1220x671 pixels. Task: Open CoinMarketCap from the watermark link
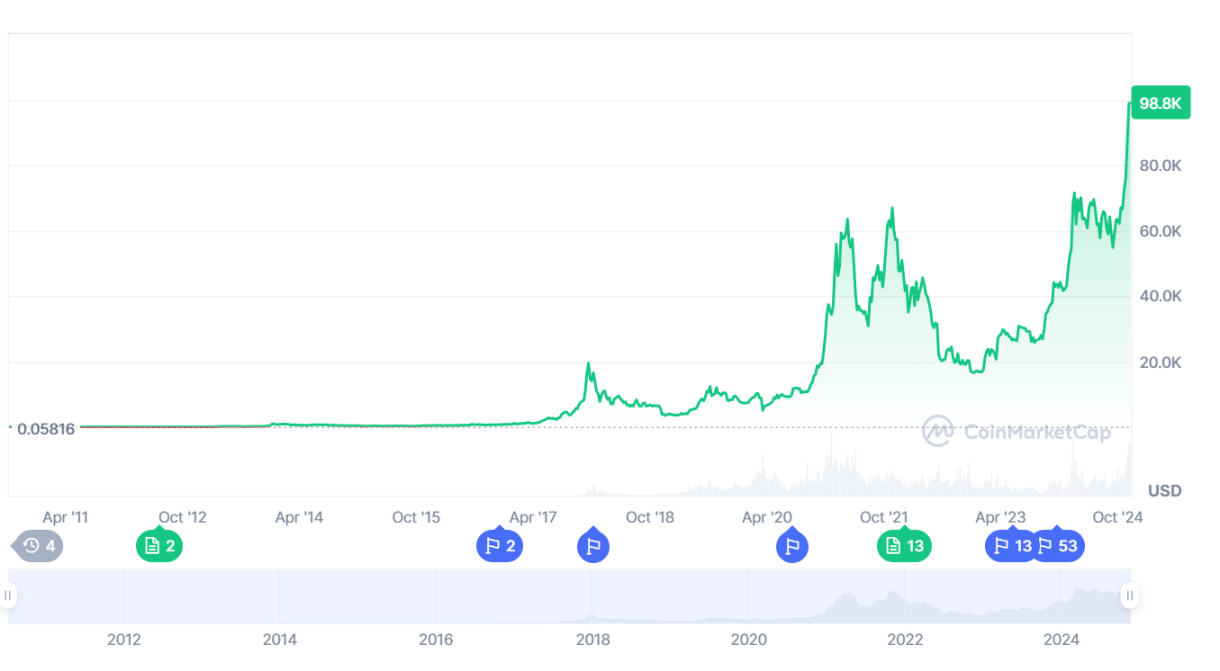(x=1037, y=433)
